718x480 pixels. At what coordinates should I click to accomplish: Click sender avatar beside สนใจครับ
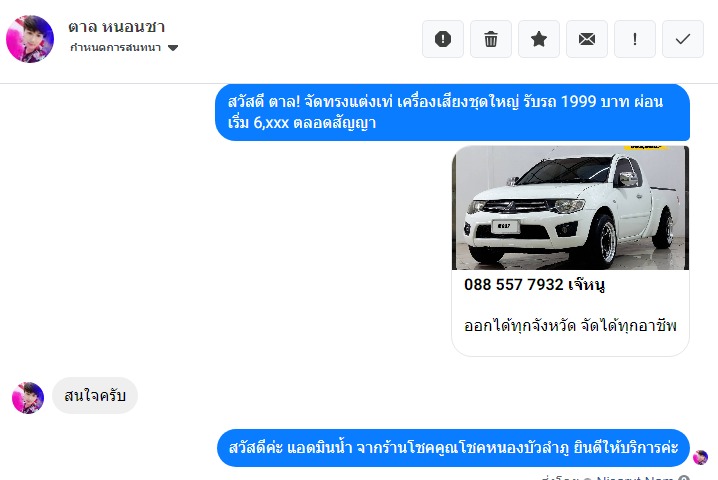28,398
